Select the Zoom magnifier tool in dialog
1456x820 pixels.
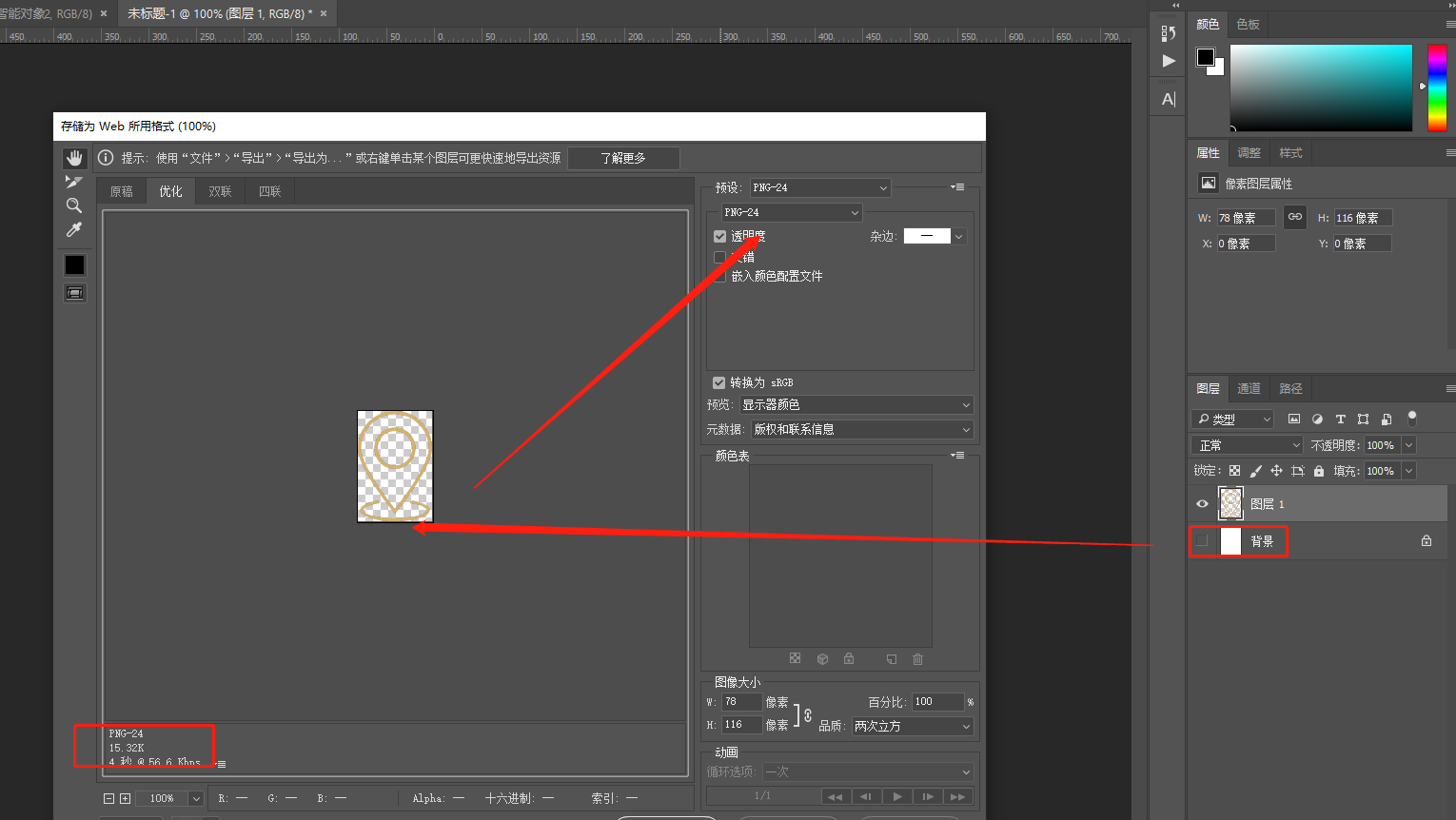pyautogui.click(x=73, y=205)
